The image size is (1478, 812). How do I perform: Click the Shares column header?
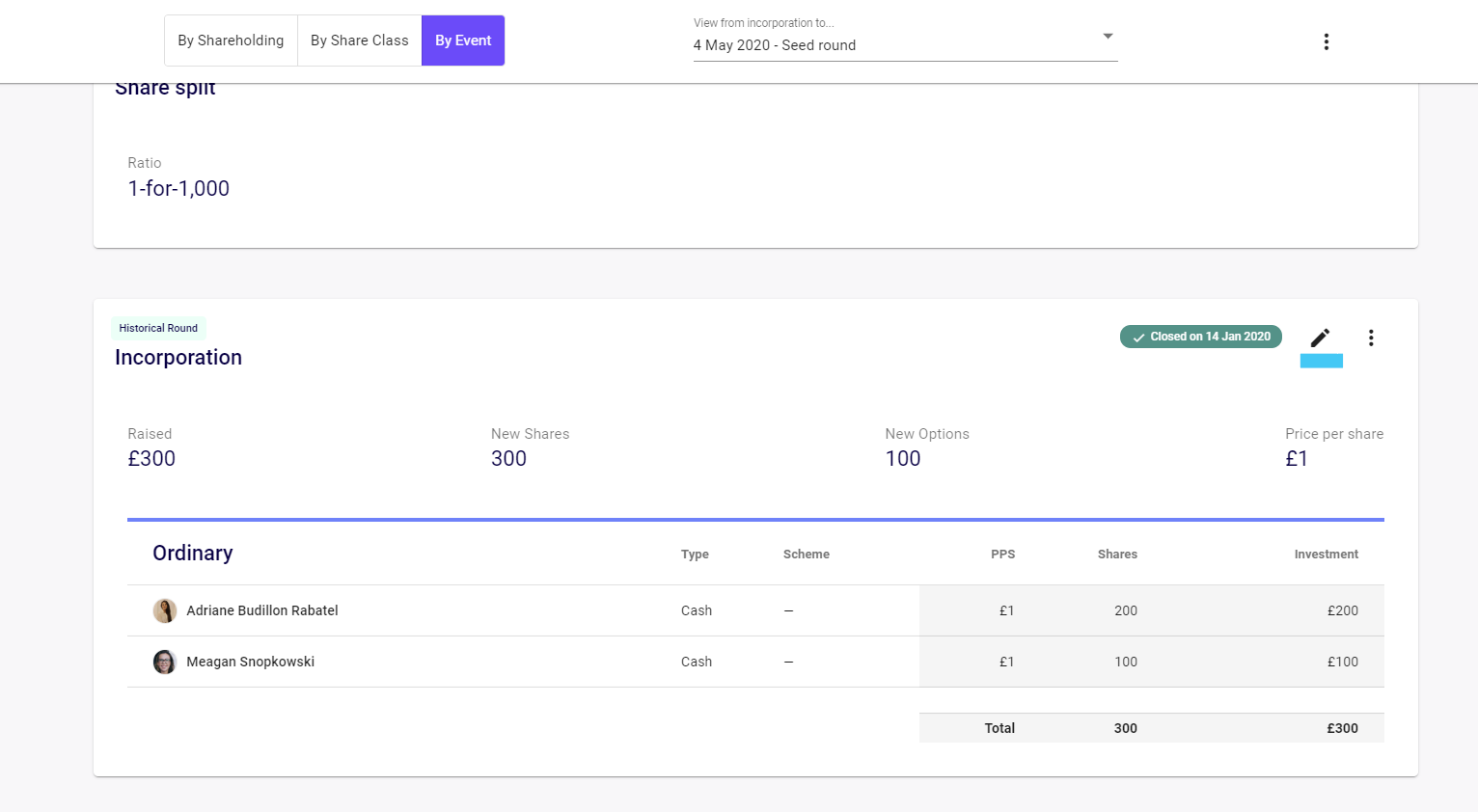click(1117, 555)
